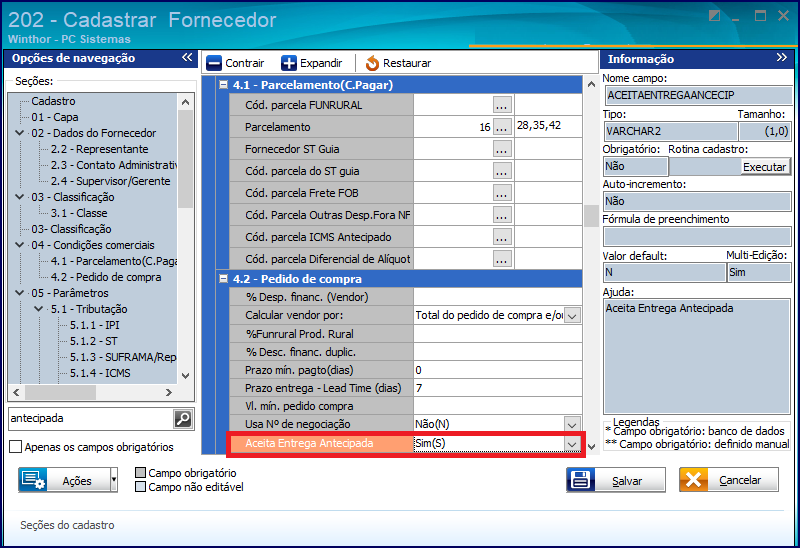Select 4.1 - Parcelamento(C.Pagar) tree item

click(114, 261)
